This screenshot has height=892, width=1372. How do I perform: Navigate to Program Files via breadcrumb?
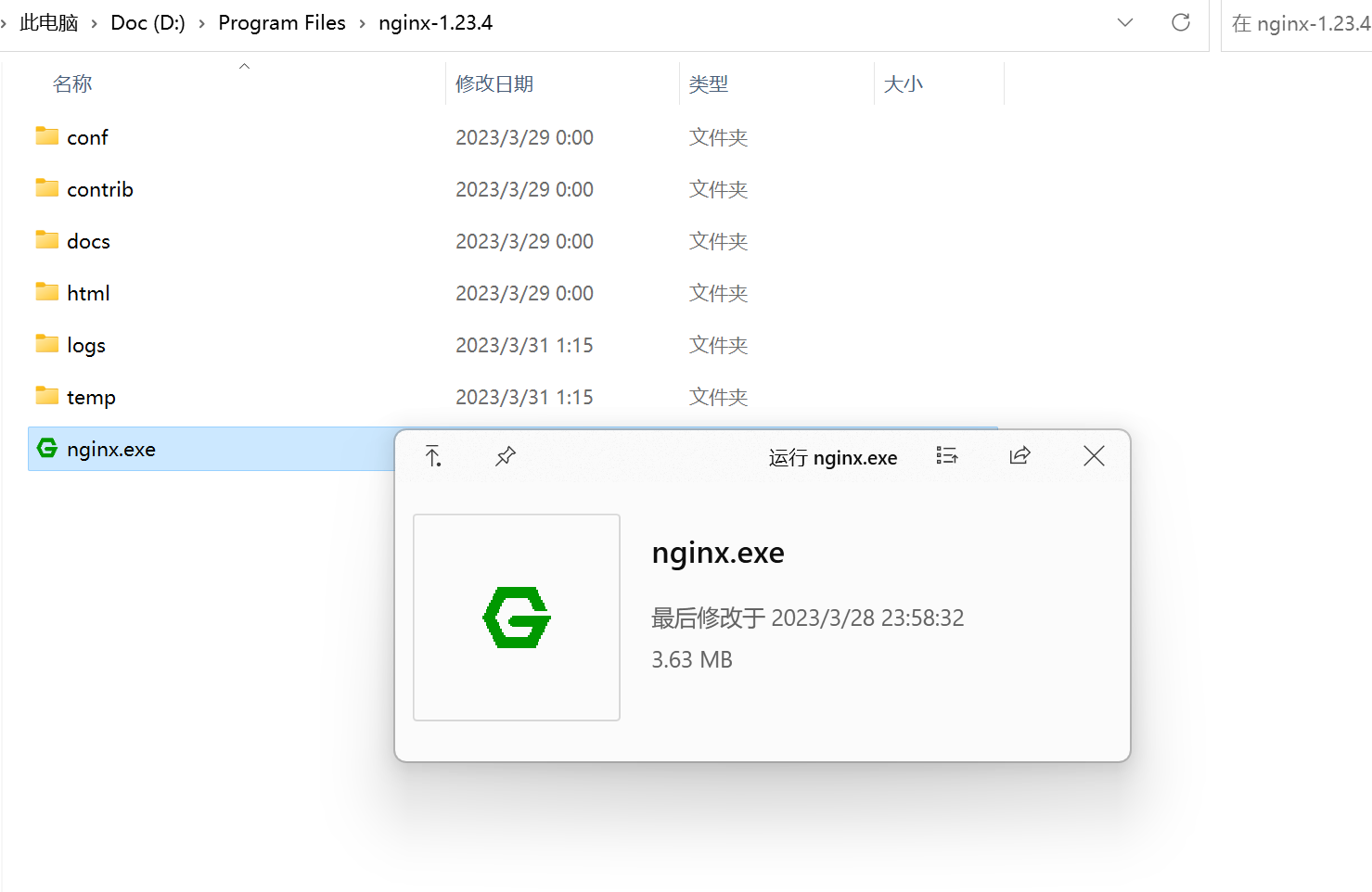click(282, 22)
